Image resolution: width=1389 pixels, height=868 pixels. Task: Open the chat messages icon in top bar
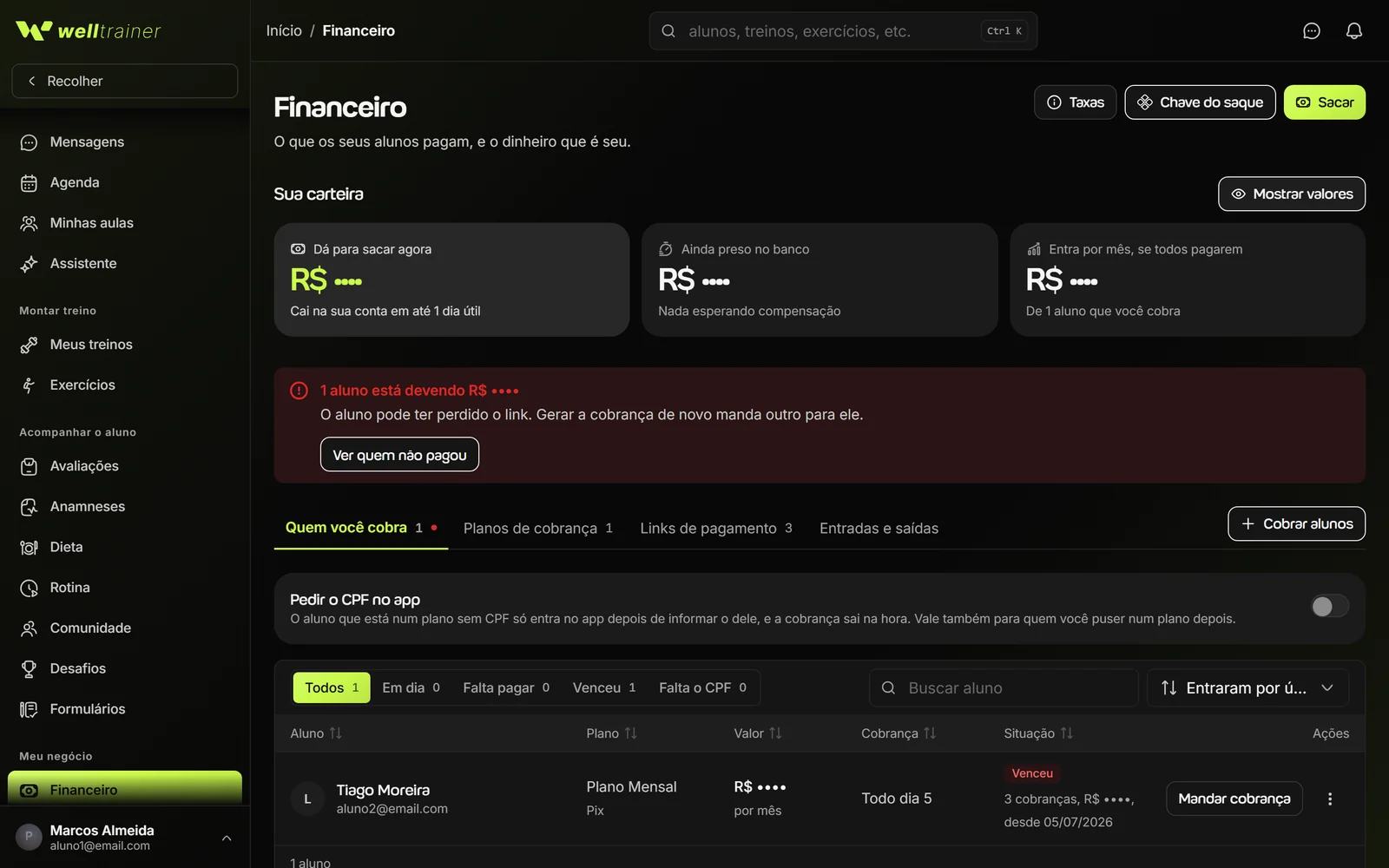[x=1312, y=31]
